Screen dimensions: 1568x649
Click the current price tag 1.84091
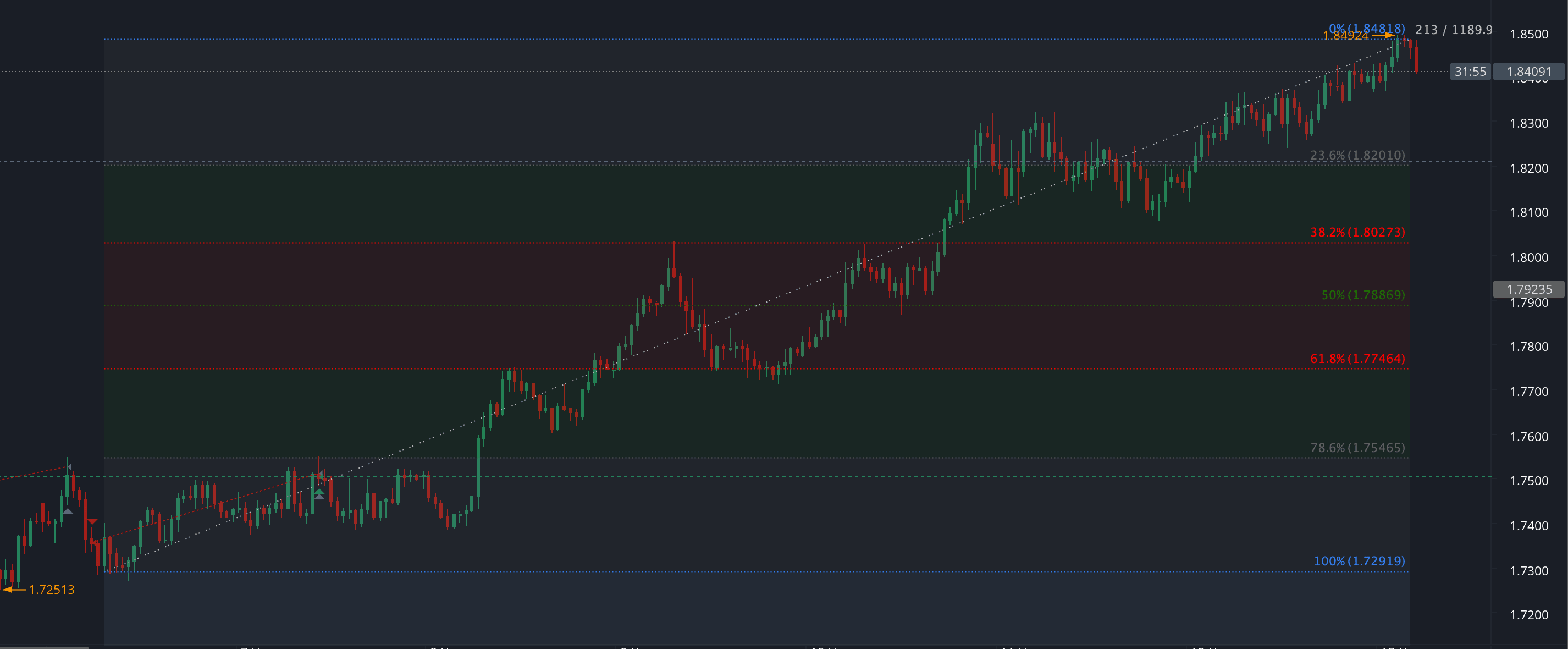[1528, 72]
